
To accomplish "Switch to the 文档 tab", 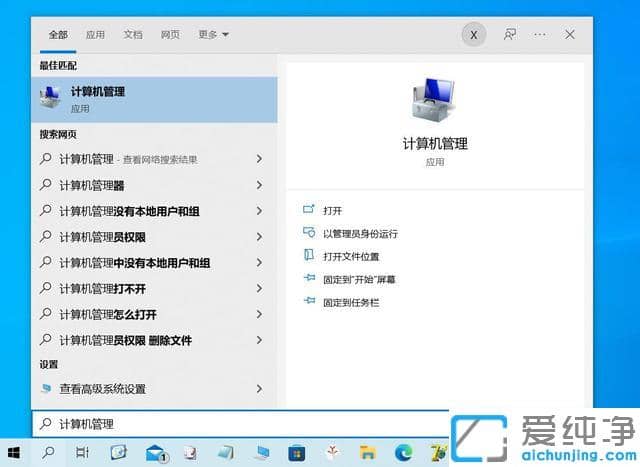I will (x=133, y=35).
